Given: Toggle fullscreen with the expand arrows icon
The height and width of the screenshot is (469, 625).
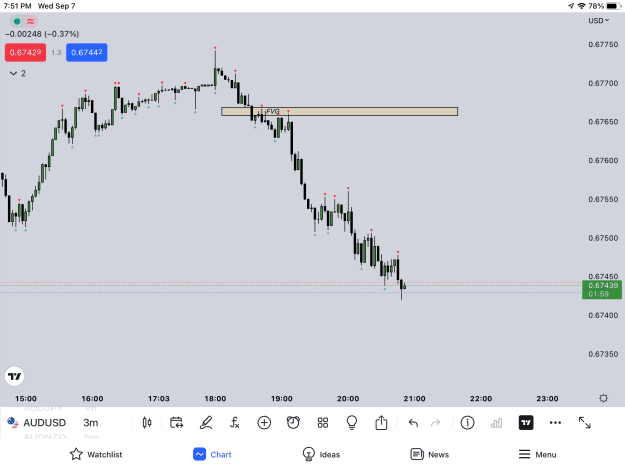Looking at the screenshot, I should point(584,422).
